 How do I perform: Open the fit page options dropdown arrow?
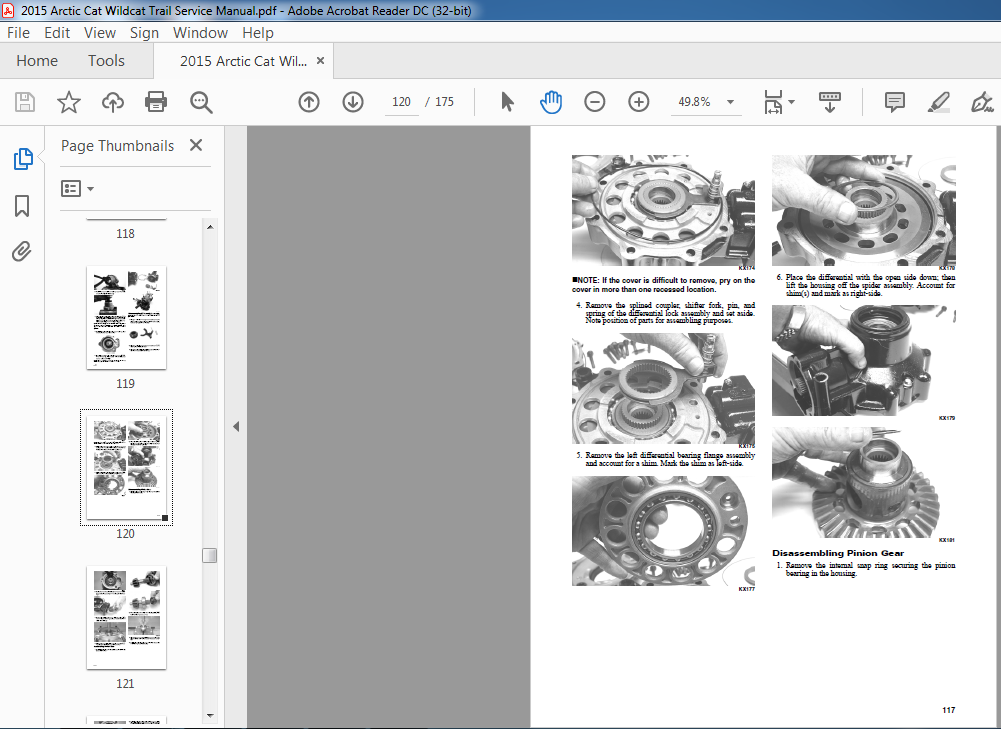(792, 102)
